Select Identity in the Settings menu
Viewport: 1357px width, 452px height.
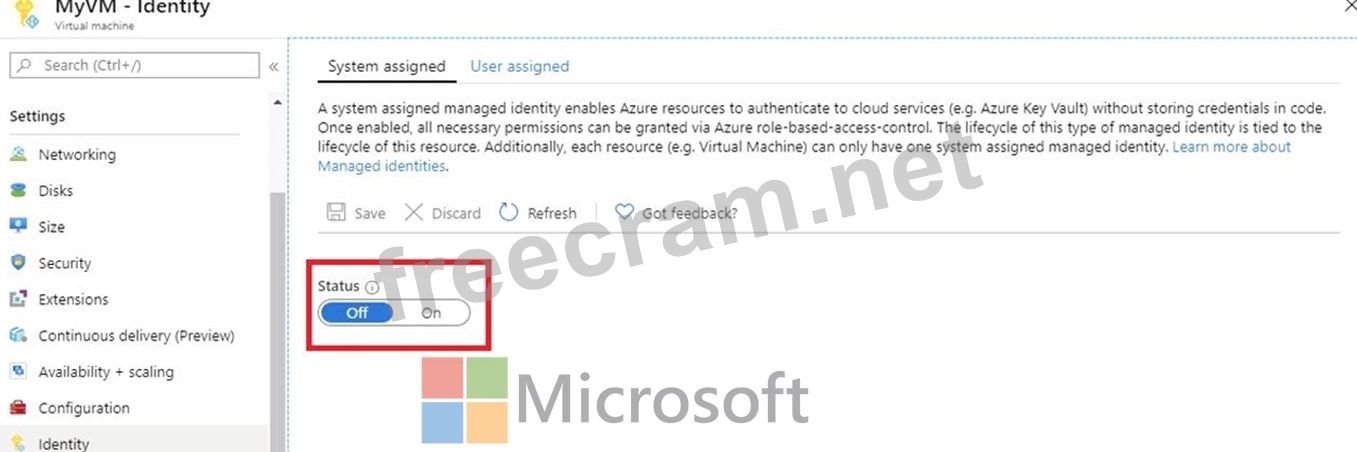(x=64, y=443)
